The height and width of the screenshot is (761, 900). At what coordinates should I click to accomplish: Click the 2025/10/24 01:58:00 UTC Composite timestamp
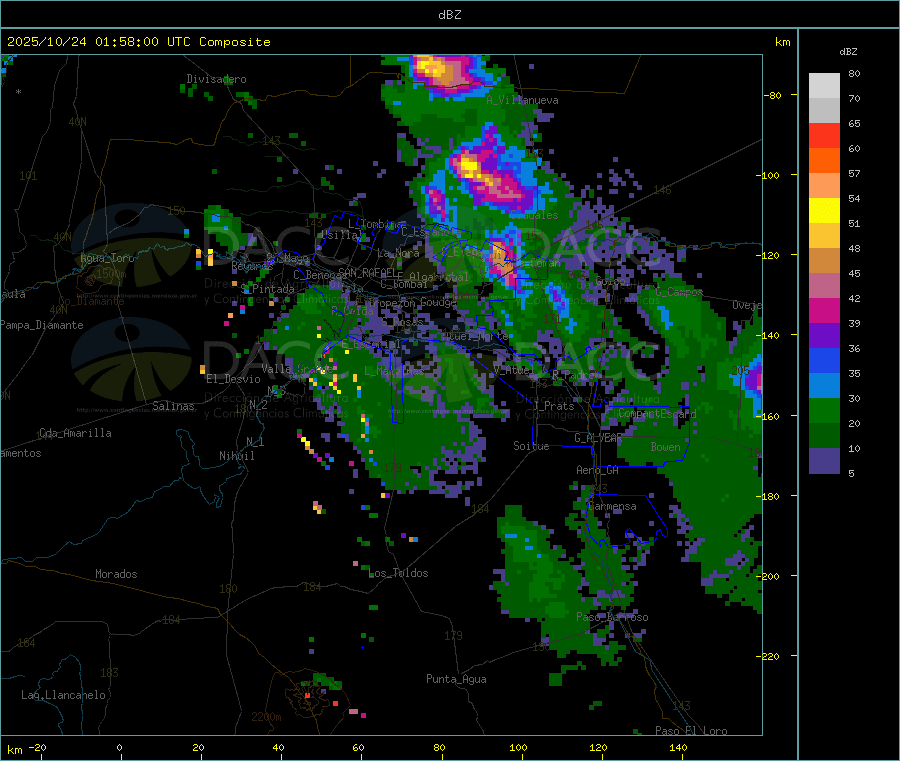138,42
